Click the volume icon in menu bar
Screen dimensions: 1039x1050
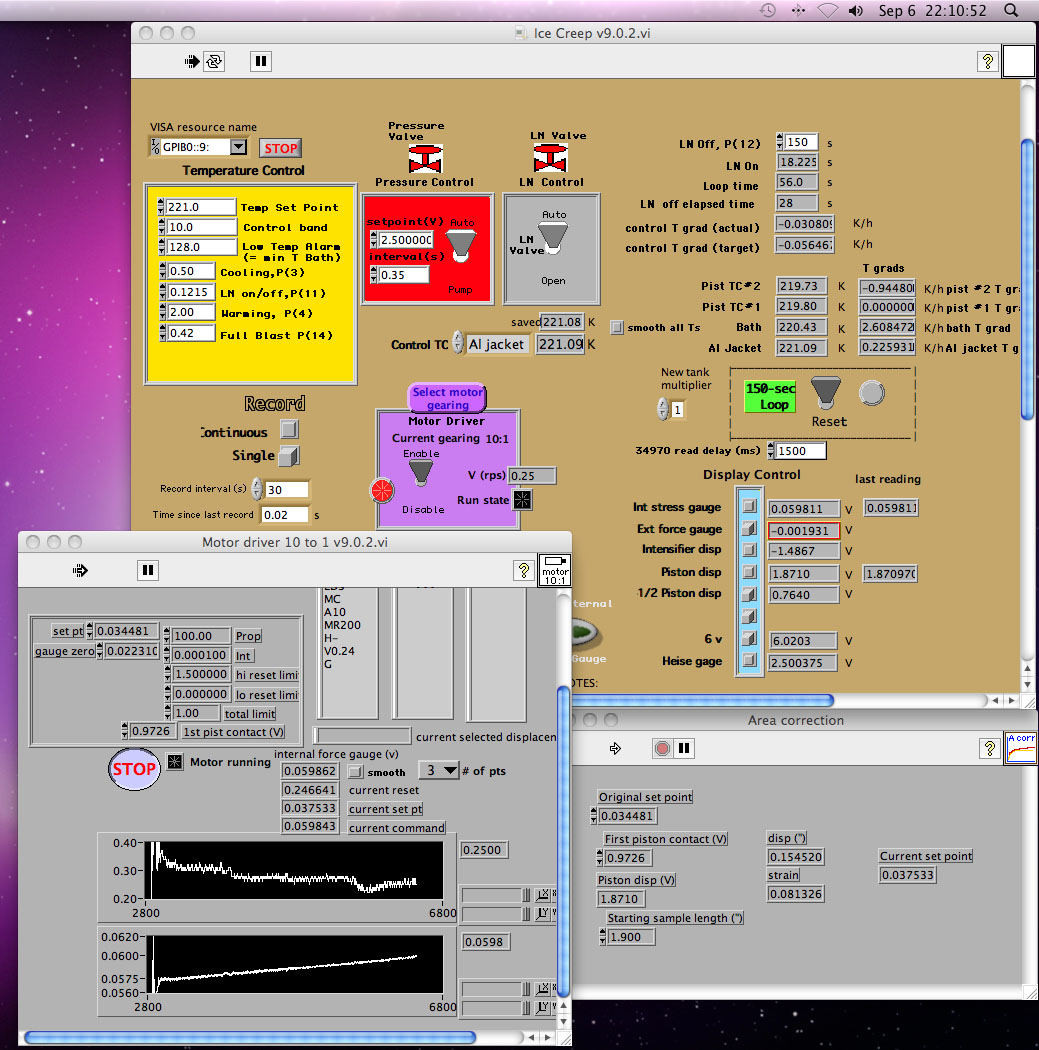pos(856,11)
